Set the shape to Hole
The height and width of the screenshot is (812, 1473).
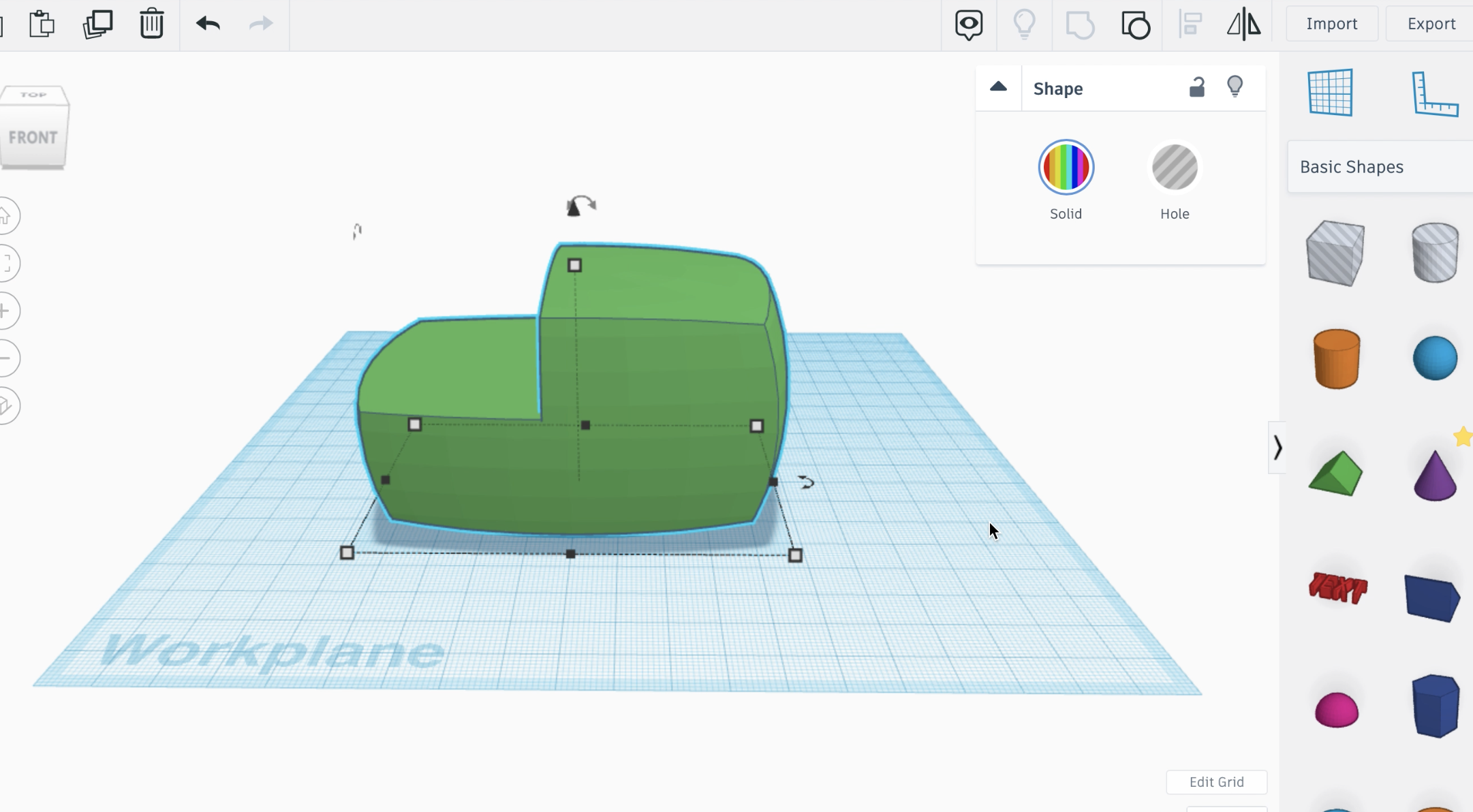click(1175, 167)
